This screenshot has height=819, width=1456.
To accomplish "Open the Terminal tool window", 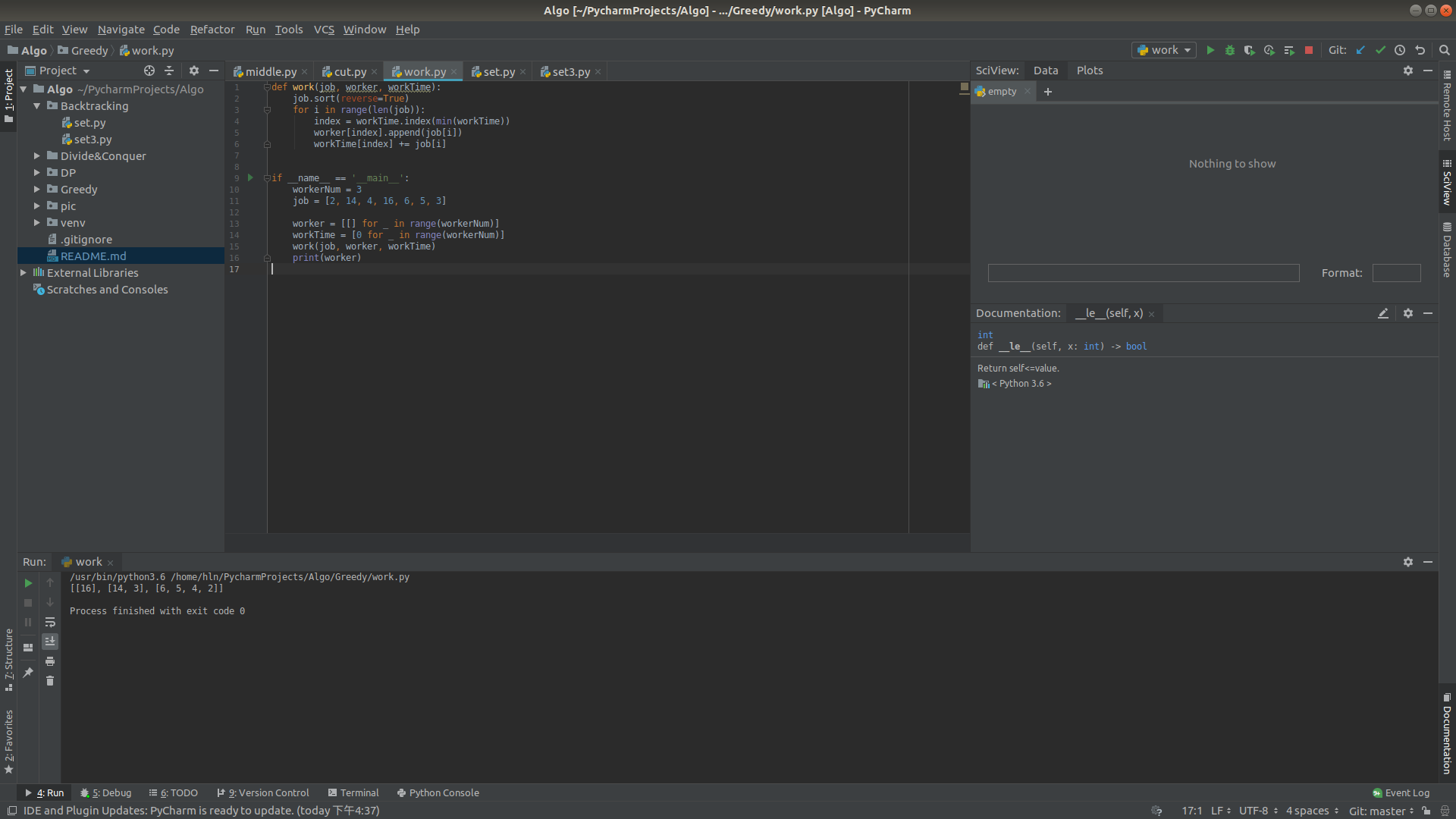I will pos(353,792).
